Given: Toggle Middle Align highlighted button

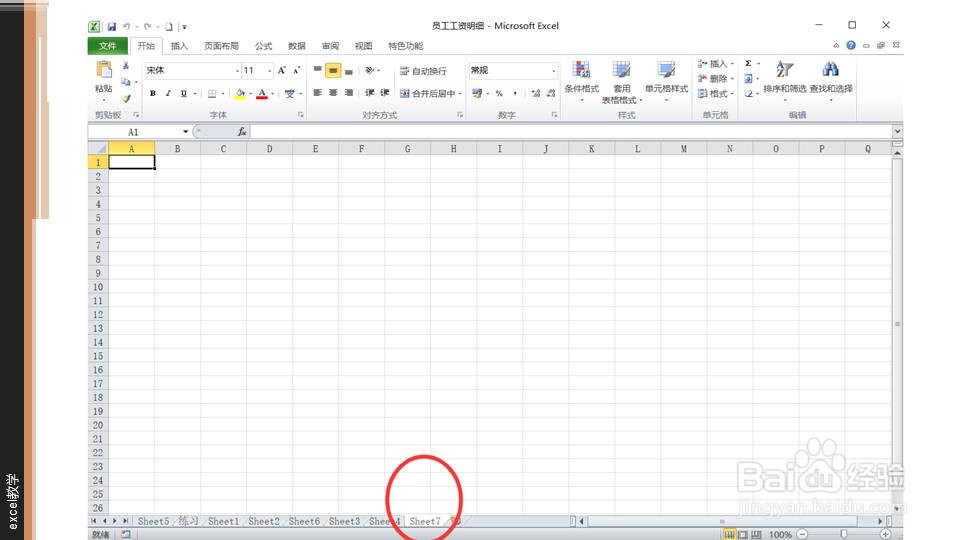Looking at the screenshot, I should click(x=333, y=70).
